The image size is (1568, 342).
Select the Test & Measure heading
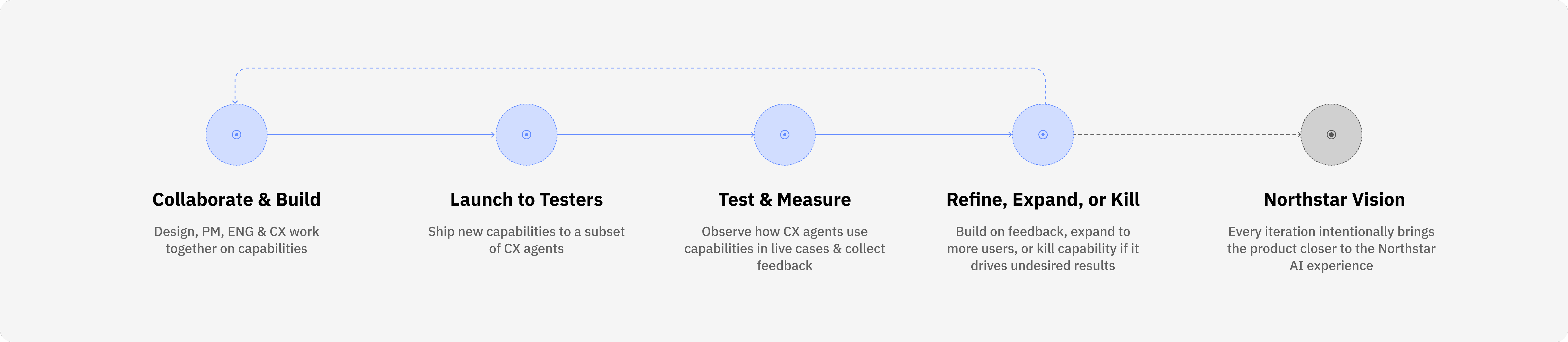pyautogui.click(x=785, y=199)
